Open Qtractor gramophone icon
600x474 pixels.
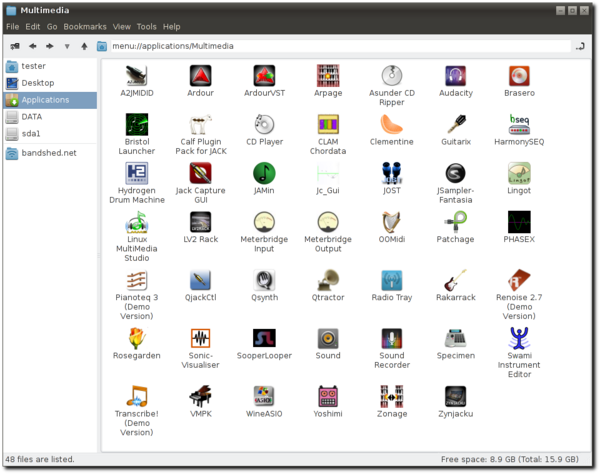pyautogui.click(x=328, y=280)
